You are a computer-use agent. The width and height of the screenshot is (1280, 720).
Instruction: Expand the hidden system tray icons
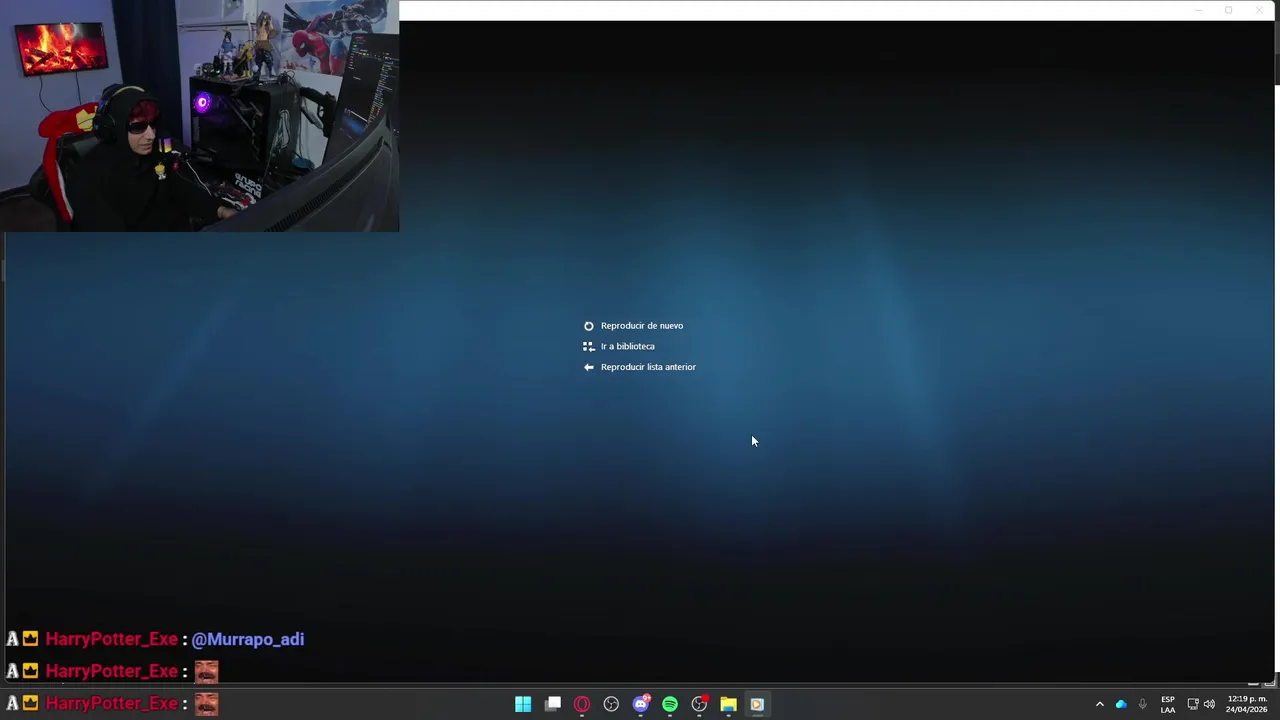coord(1100,704)
